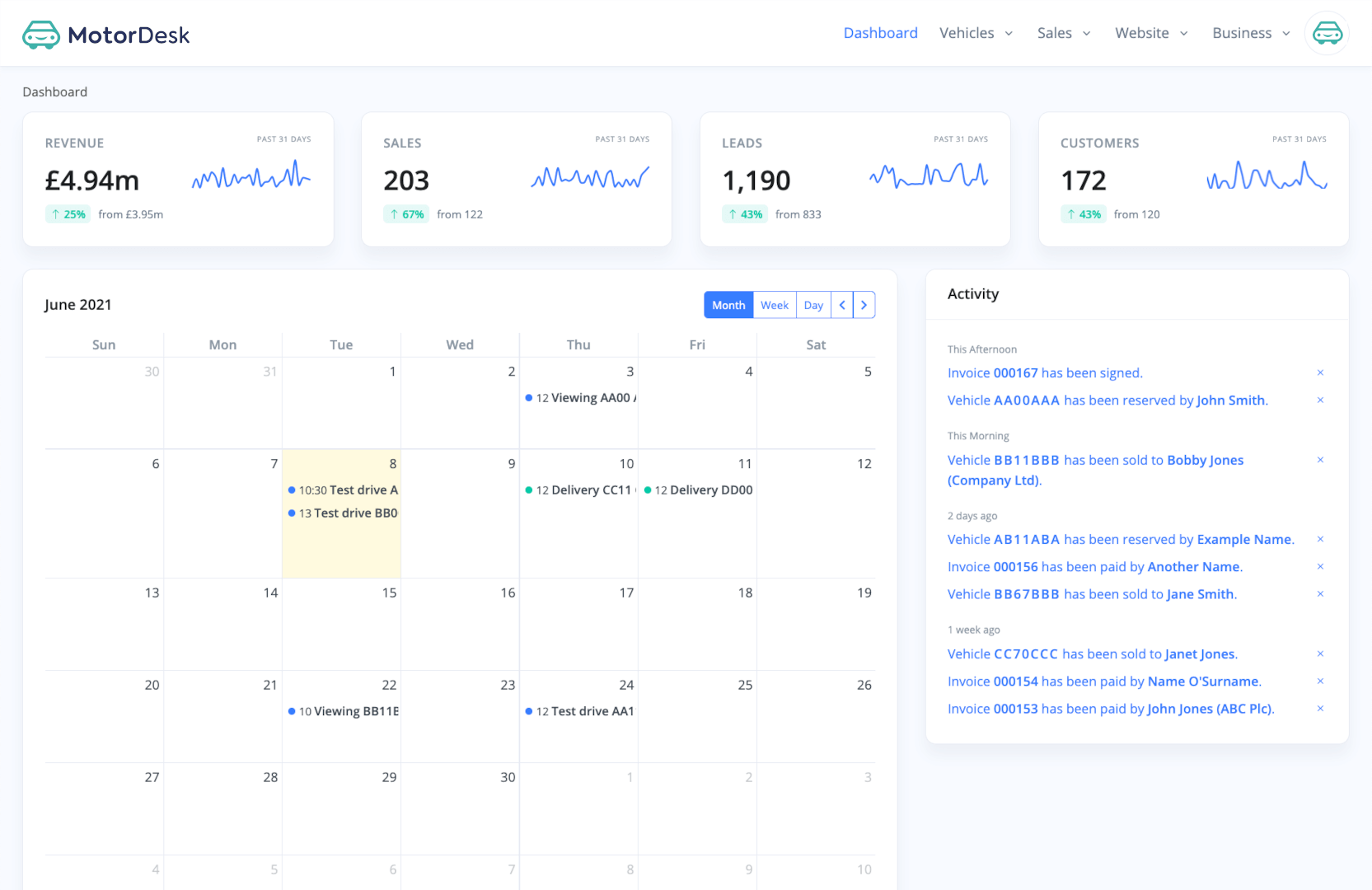This screenshot has height=890, width=1372.
Task: Dismiss the 'Invoice 000167 has been signed' notification
Action: [1320, 372]
